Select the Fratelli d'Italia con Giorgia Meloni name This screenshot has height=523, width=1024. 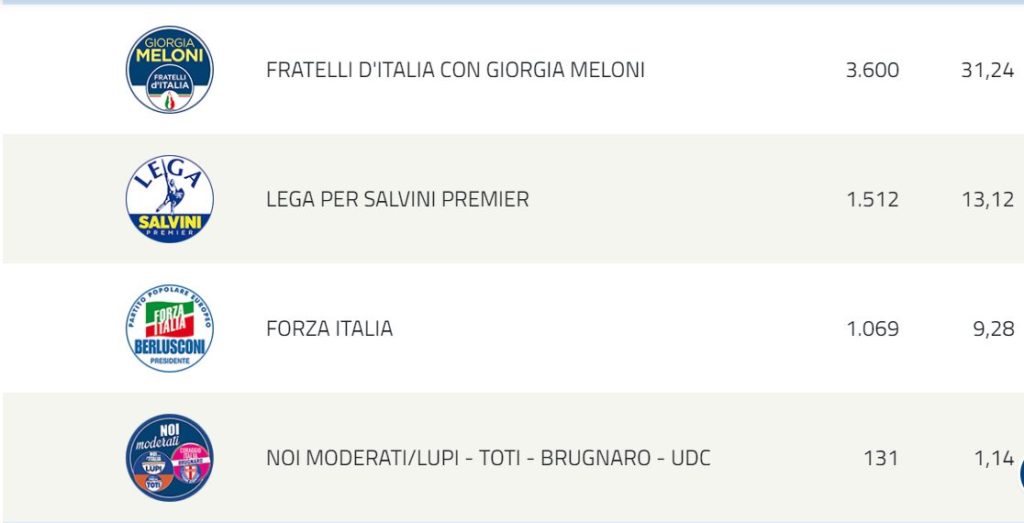[x=455, y=70]
